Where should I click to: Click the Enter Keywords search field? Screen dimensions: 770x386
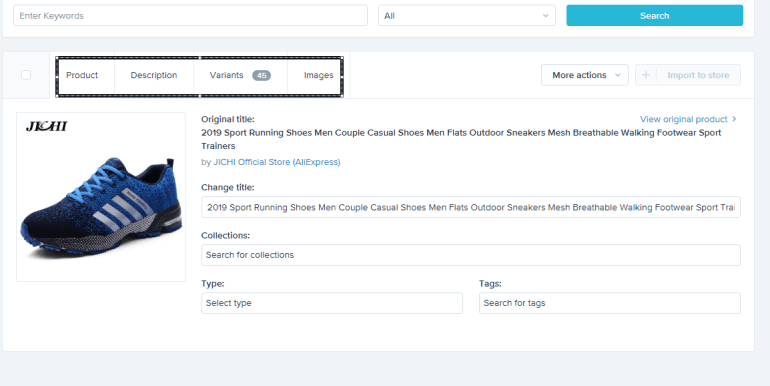(x=190, y=16)
